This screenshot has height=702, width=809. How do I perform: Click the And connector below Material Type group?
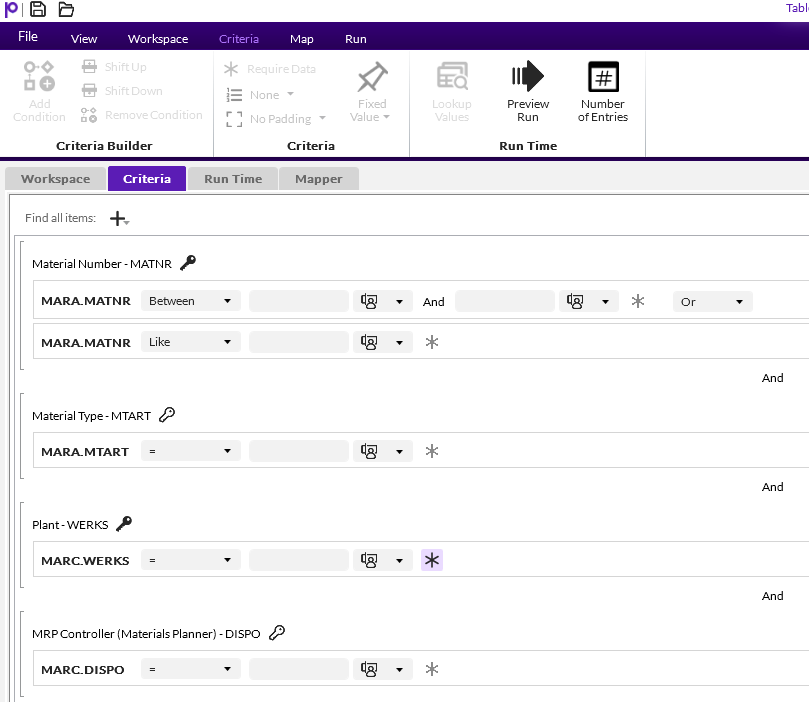click(x=772, y=487)
